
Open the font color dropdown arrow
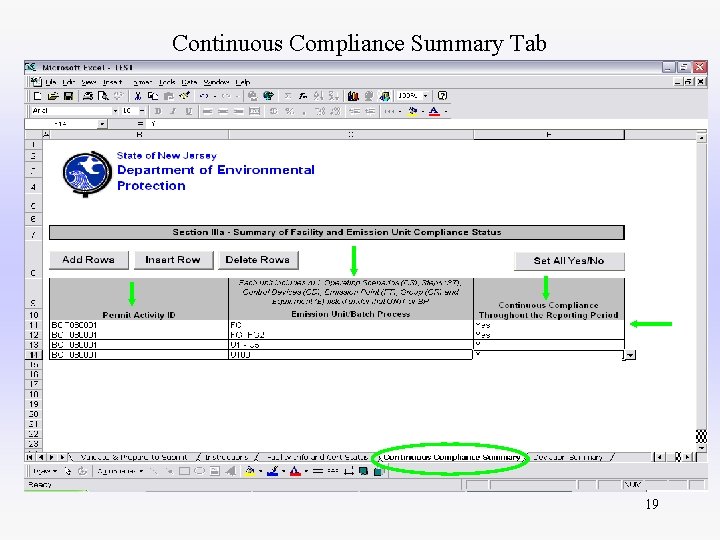pos(445,111)
